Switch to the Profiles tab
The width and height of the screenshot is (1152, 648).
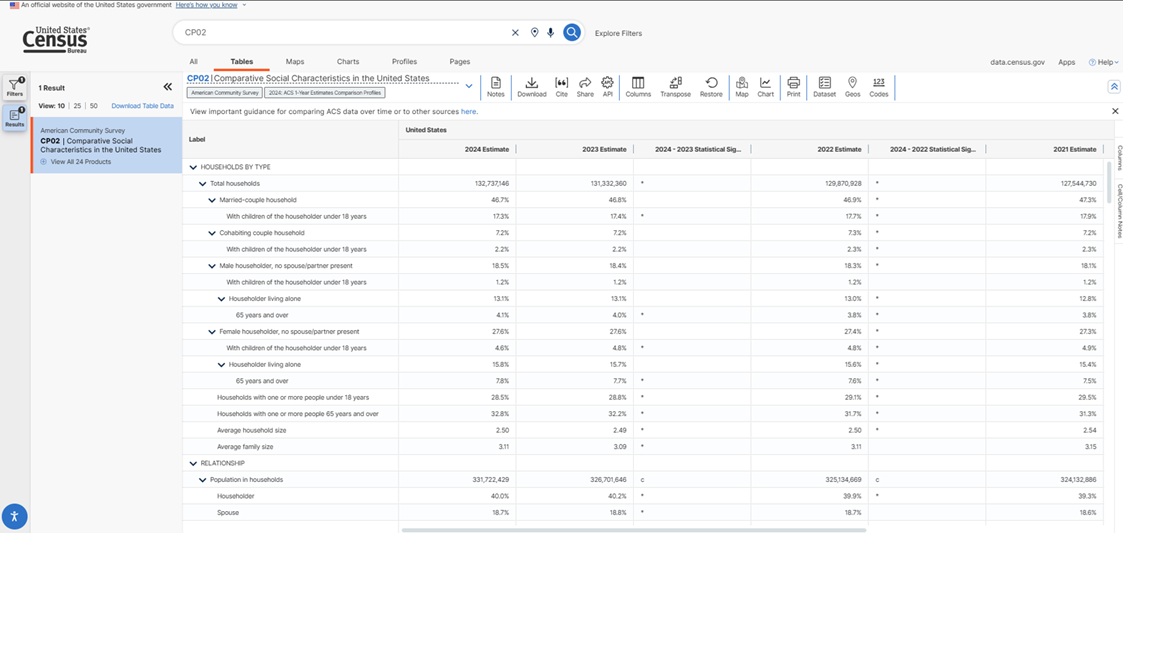(x=404, y=62)
